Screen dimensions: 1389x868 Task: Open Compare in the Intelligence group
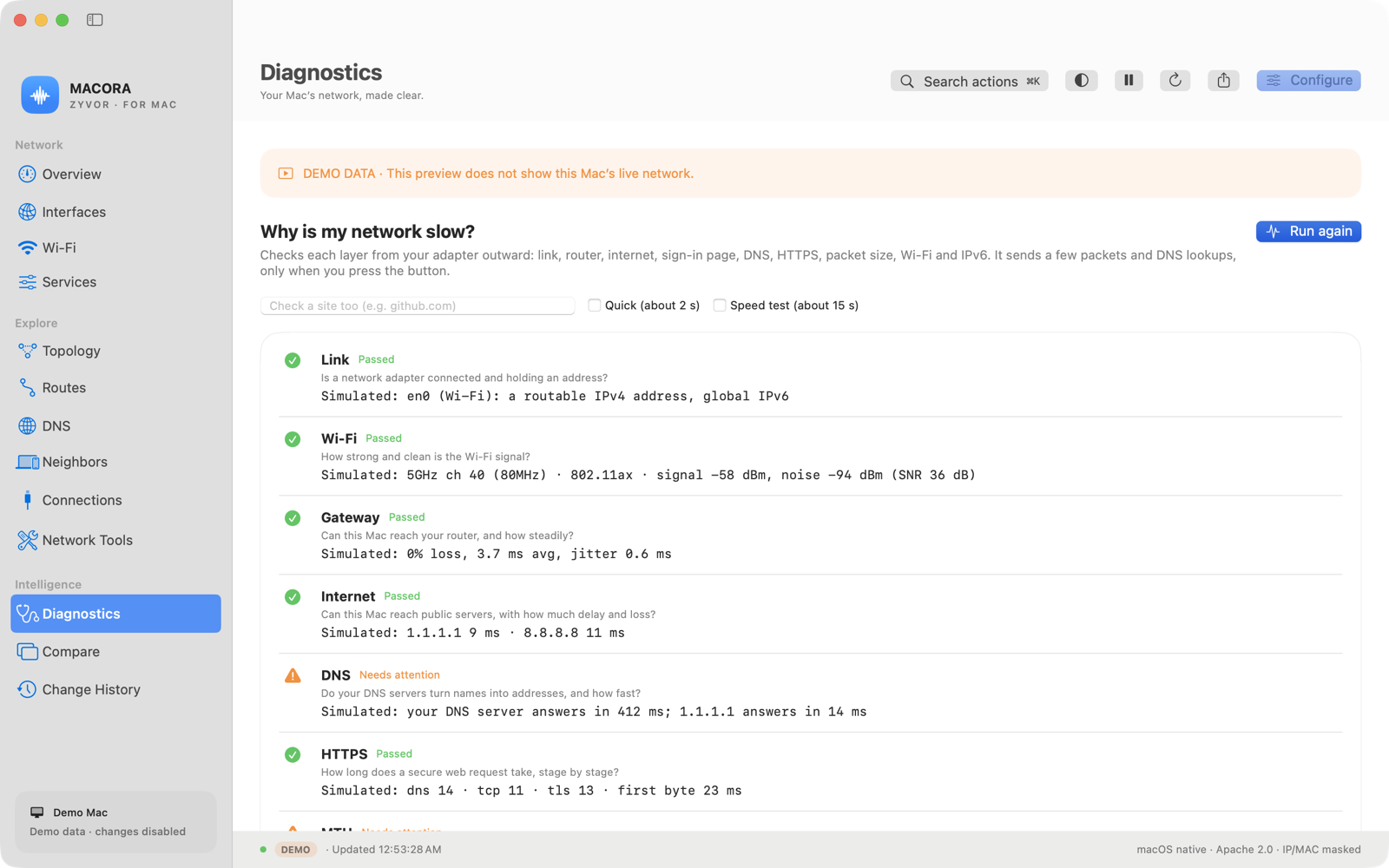tap(115, 652)
